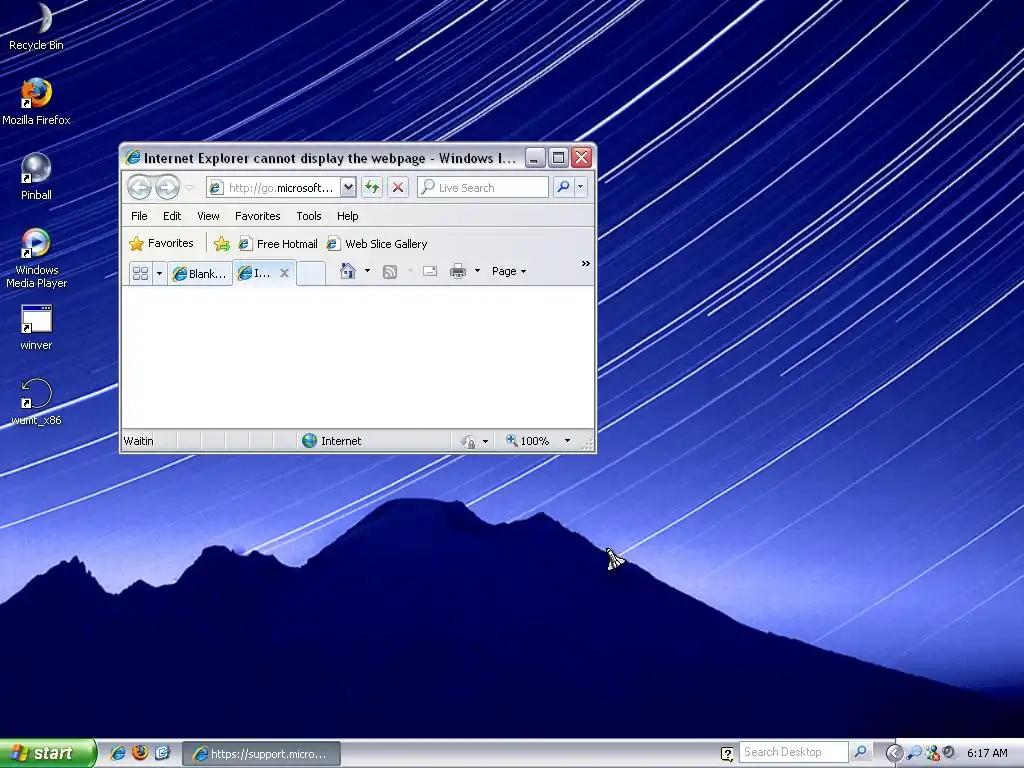
Task: Close the current tab with its X
Action: click(284, 274)
